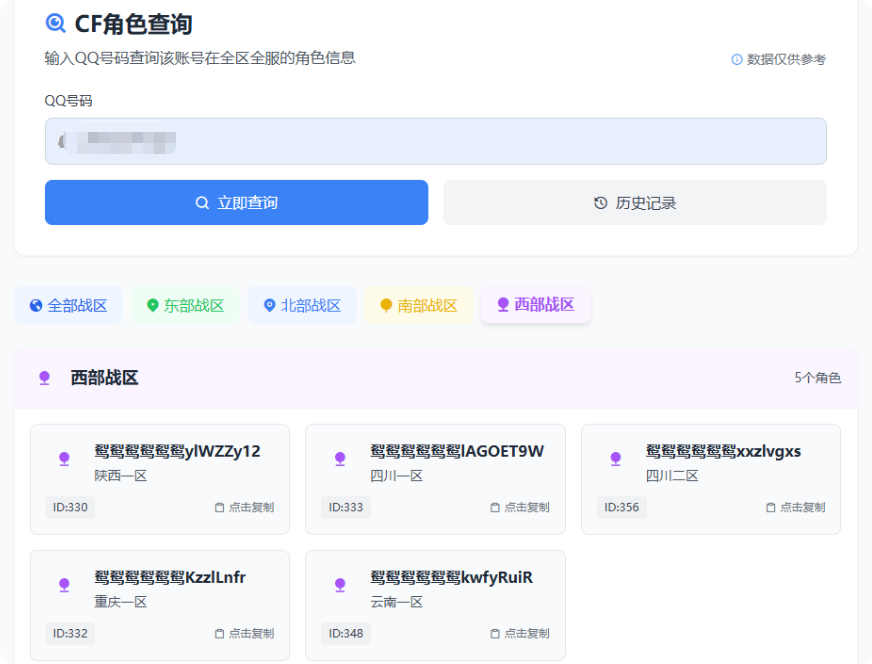
Task: Click the 5个角色 count label
Action: click(817, 378)
